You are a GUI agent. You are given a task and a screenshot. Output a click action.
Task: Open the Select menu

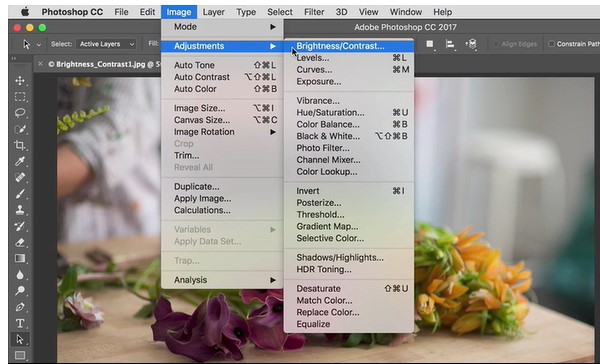click(x=280, y=12)
